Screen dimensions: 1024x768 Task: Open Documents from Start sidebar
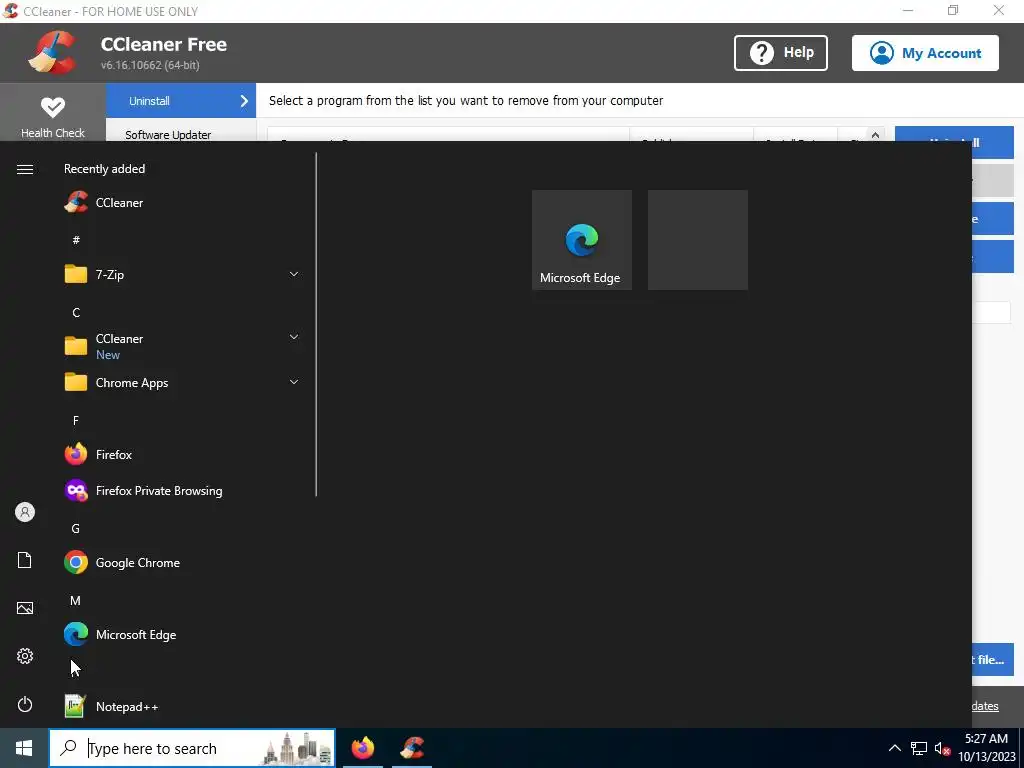point(25,560)
